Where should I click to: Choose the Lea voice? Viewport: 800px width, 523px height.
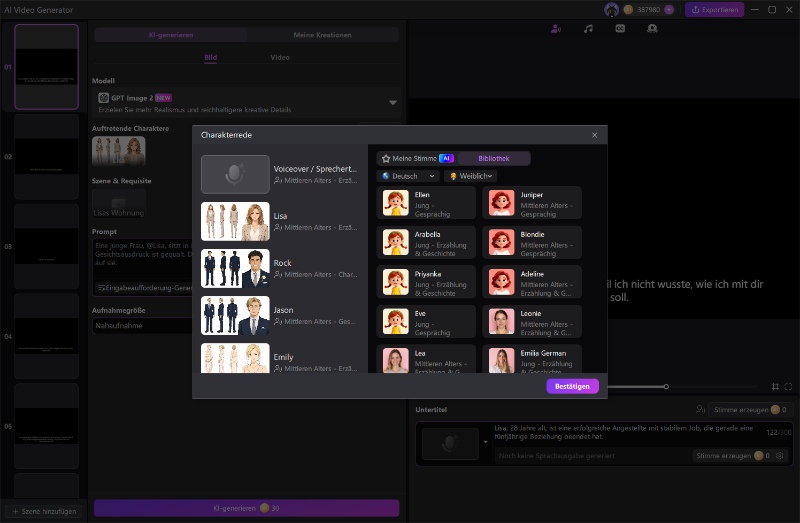pos(426,359)
